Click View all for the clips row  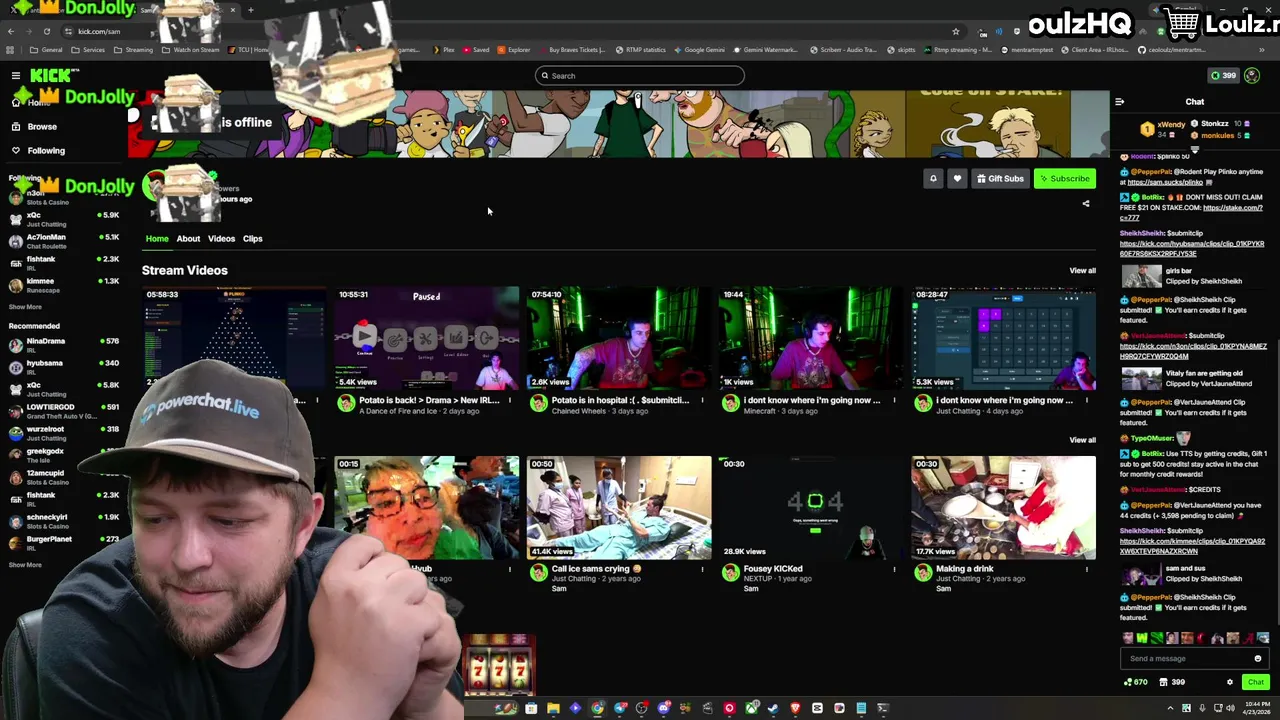(x=1082, y=440)
